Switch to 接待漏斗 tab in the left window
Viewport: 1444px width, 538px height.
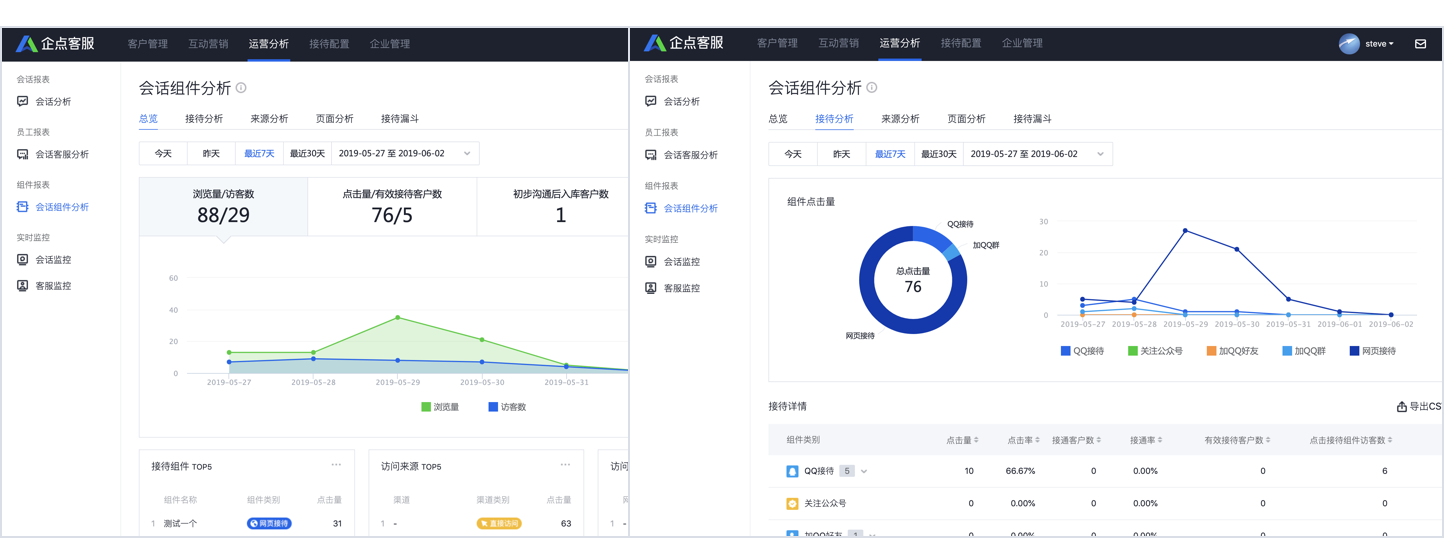(x=400, y=119)
